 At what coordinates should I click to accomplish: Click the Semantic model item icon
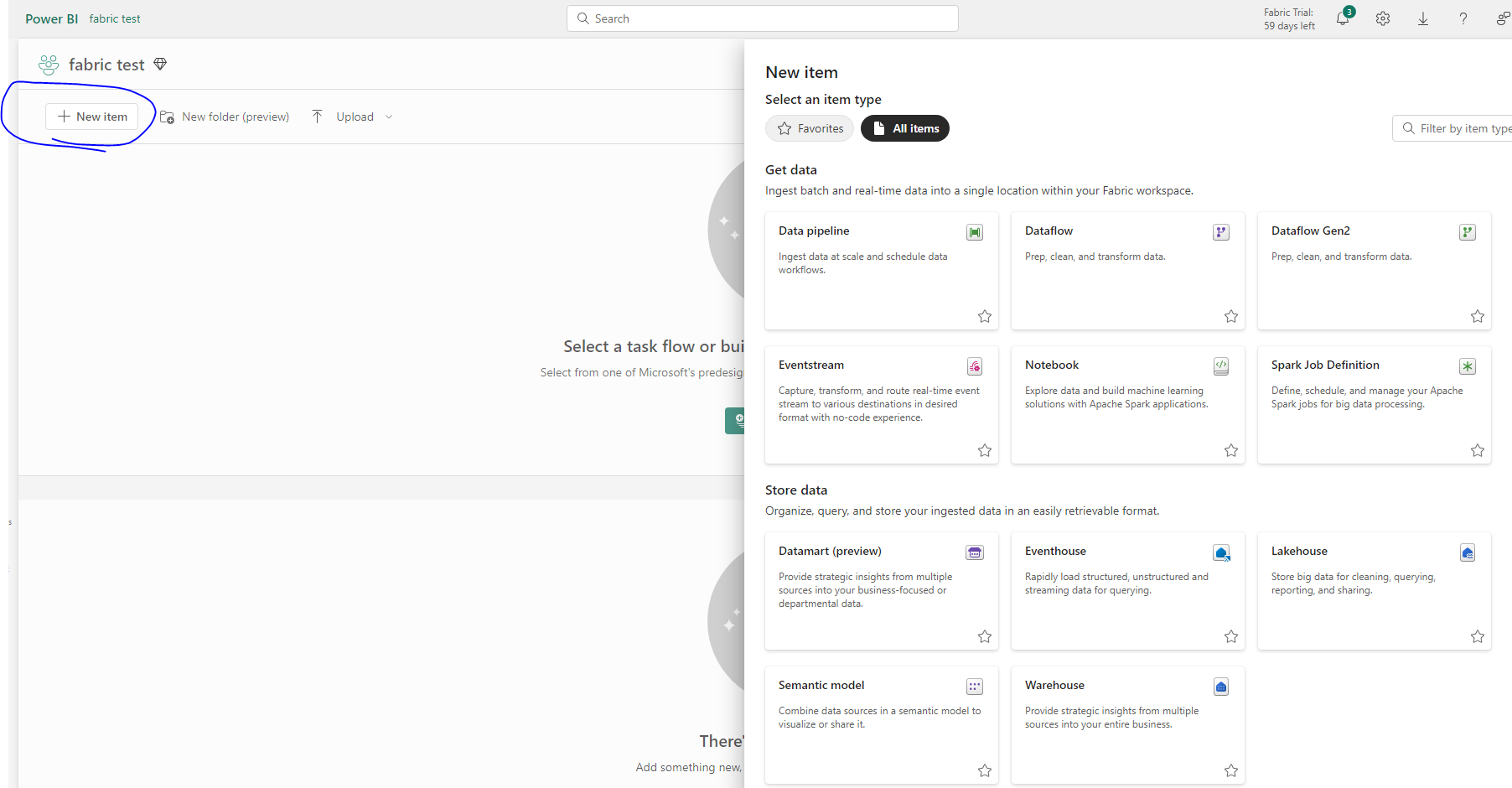pyautogui.click(x=975, y=687)
